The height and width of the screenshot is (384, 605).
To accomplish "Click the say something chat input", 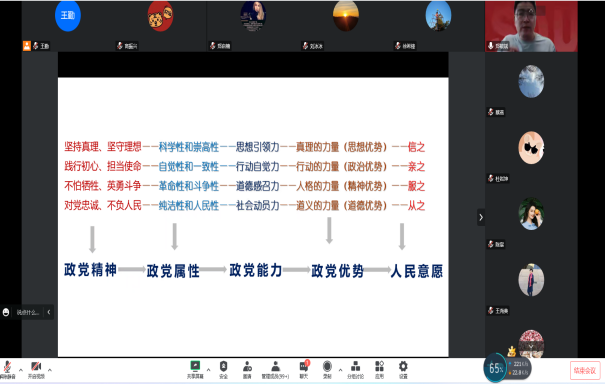I will click(x=28, y=312).
